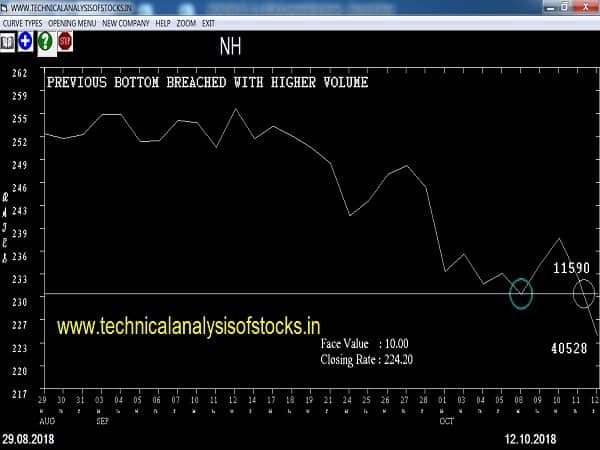The image size is (600, 450).
Task: Click the Zoom menu item
Action: click(187, 22)
